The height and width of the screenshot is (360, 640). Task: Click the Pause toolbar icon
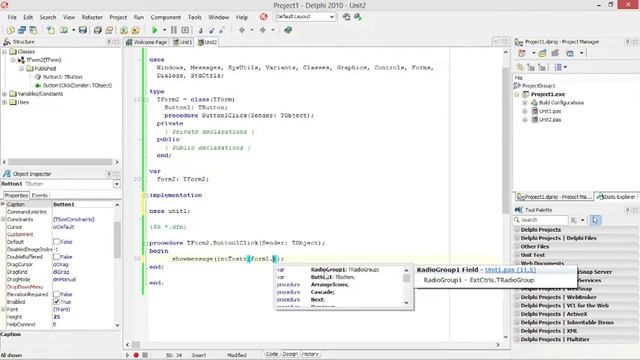coord(174,30)
